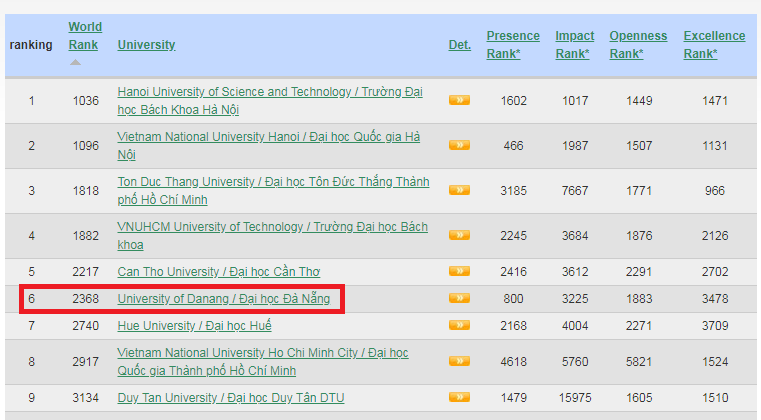Open details icon for Hanoi University of Science and Technology

coord(459,101)
